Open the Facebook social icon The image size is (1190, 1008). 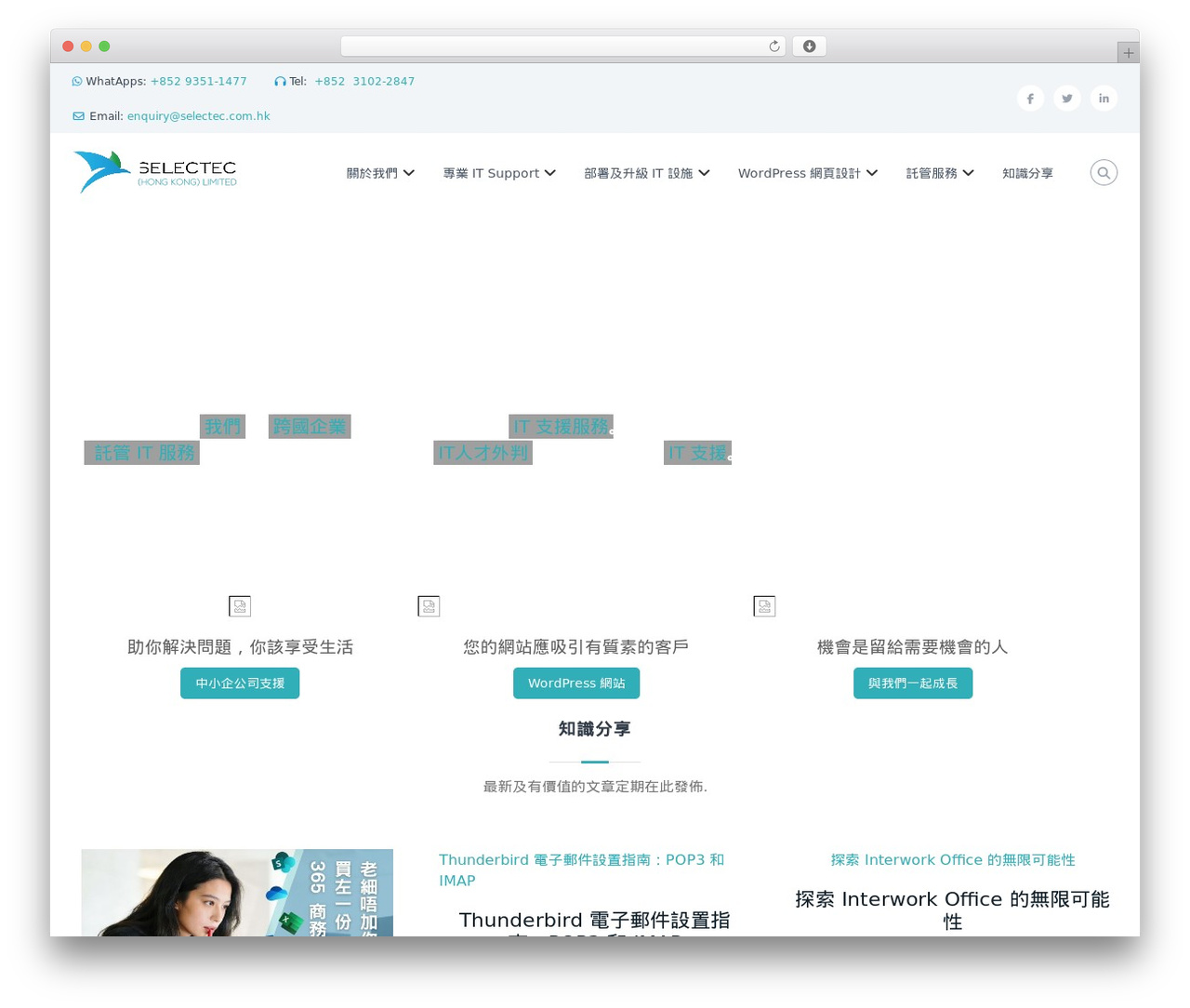point(1030,99)
